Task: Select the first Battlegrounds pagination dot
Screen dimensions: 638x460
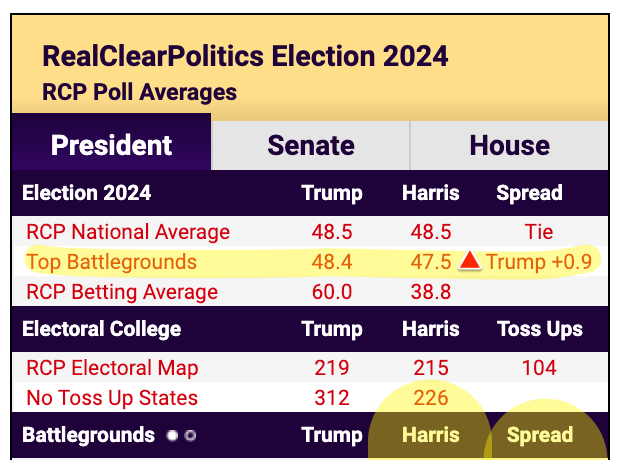Action: (173, 436)
